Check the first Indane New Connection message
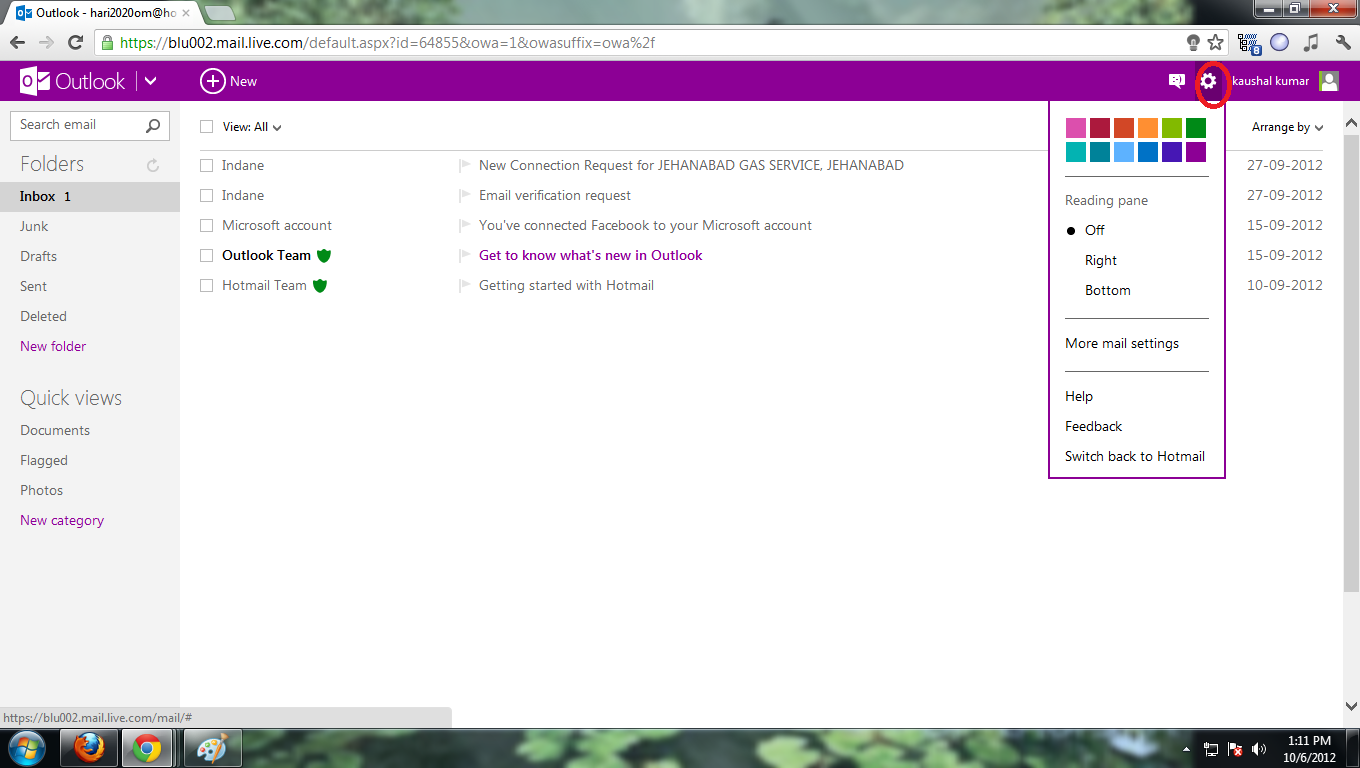 pos(207,165)
